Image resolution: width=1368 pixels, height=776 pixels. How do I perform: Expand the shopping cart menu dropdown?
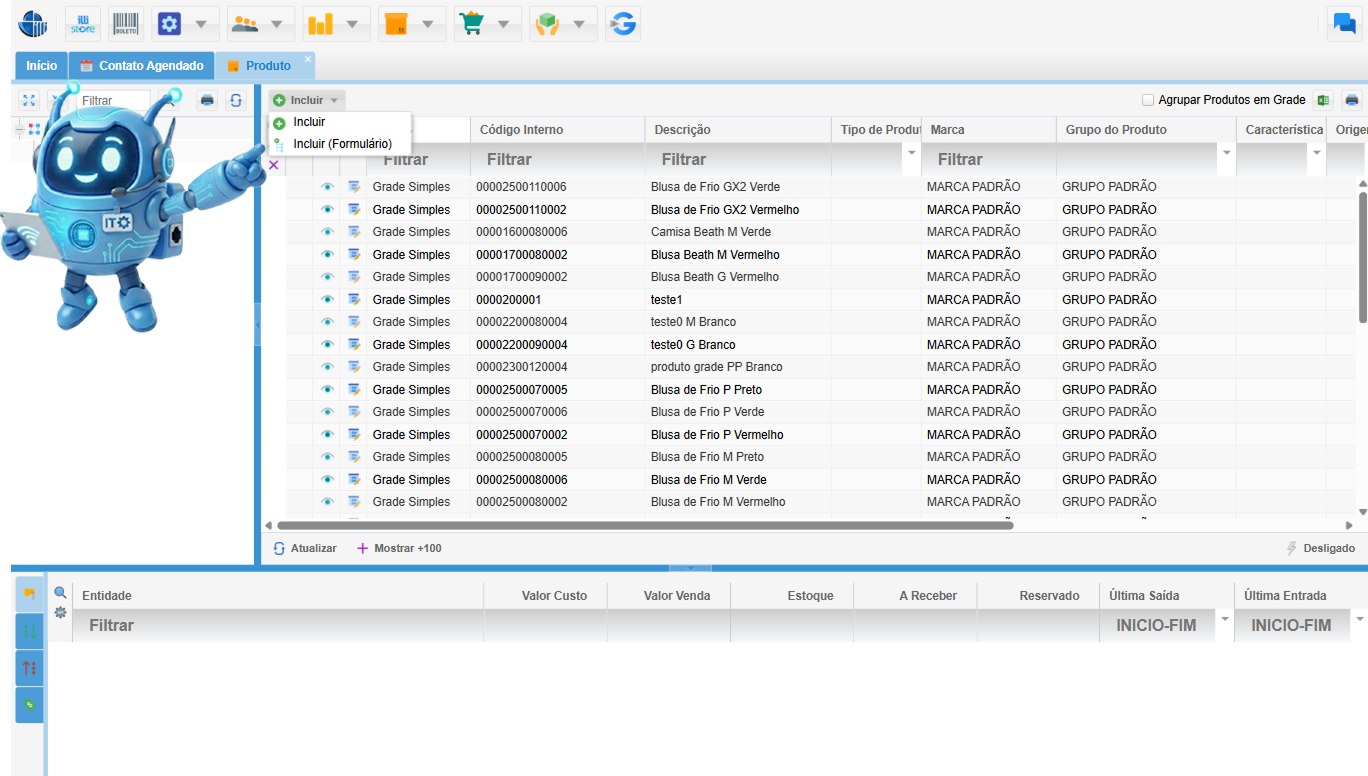point(503,24)
